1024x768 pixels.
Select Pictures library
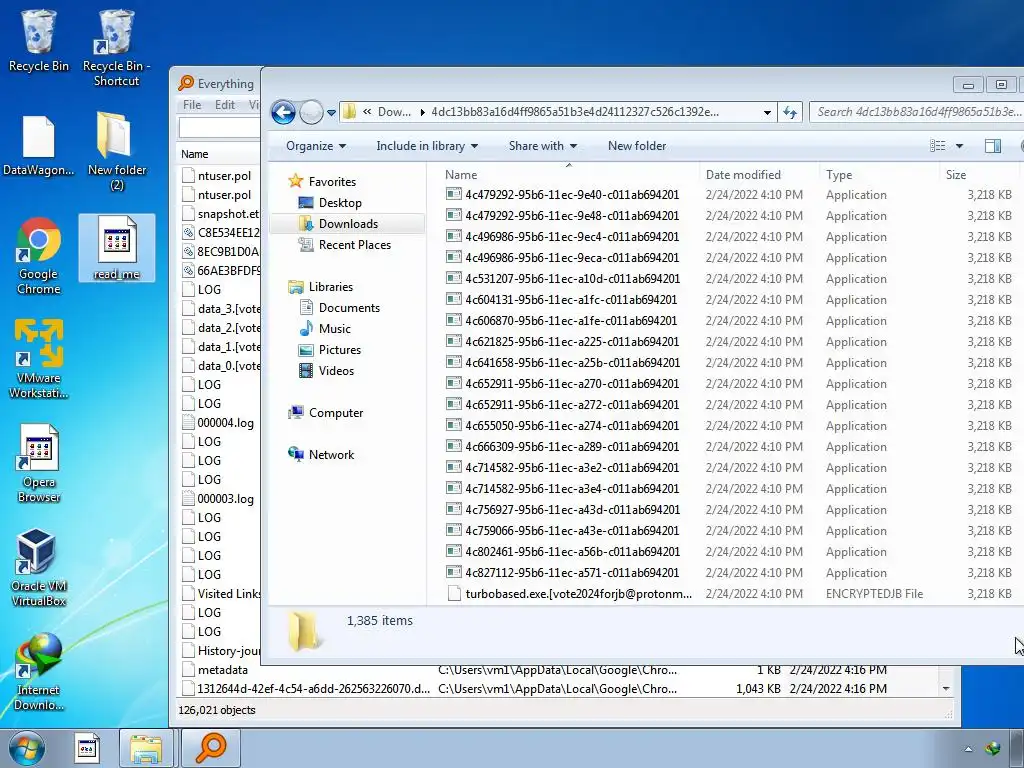pos(340,349)
